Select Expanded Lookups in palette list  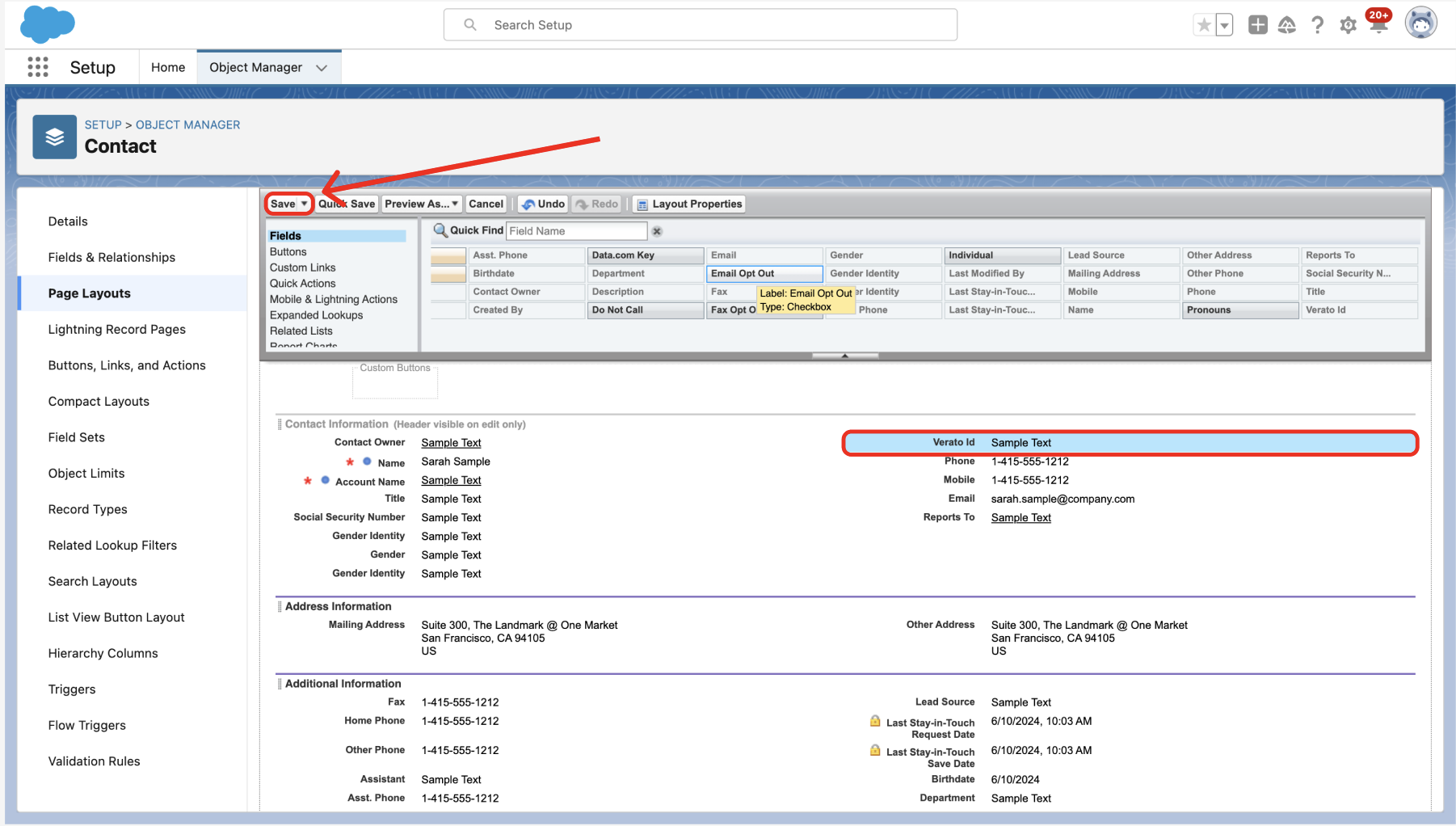coord(316,315)
